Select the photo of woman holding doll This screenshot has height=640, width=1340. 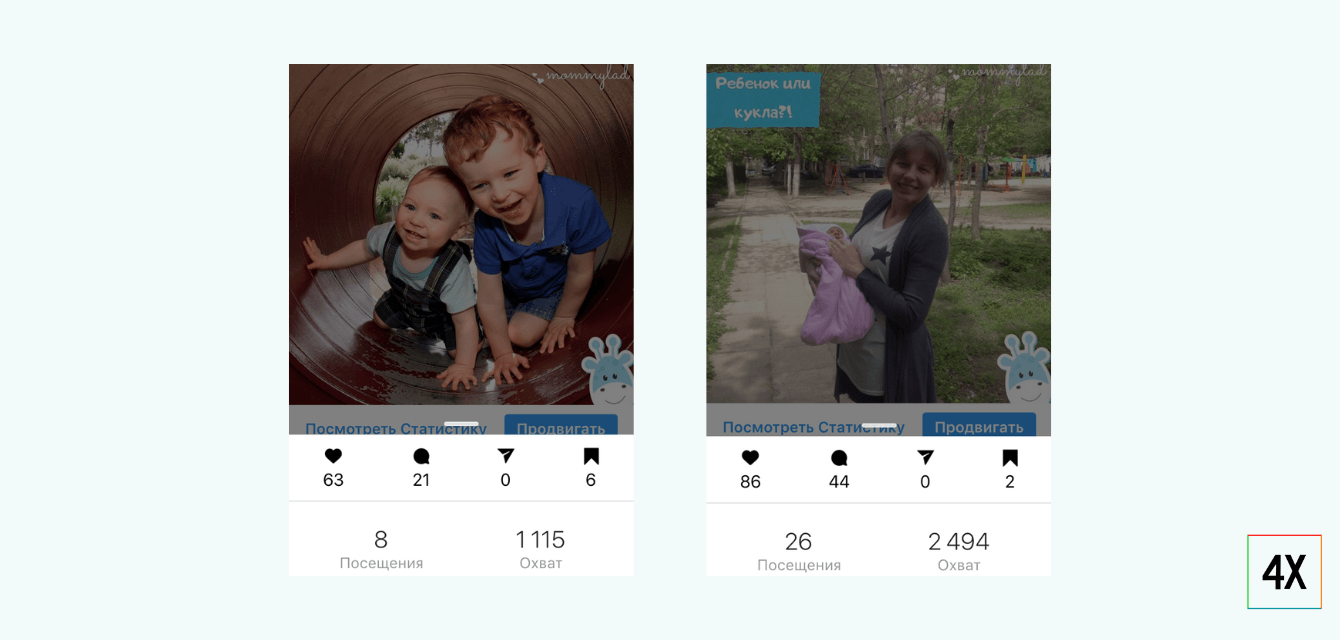(x=878, y=235)
